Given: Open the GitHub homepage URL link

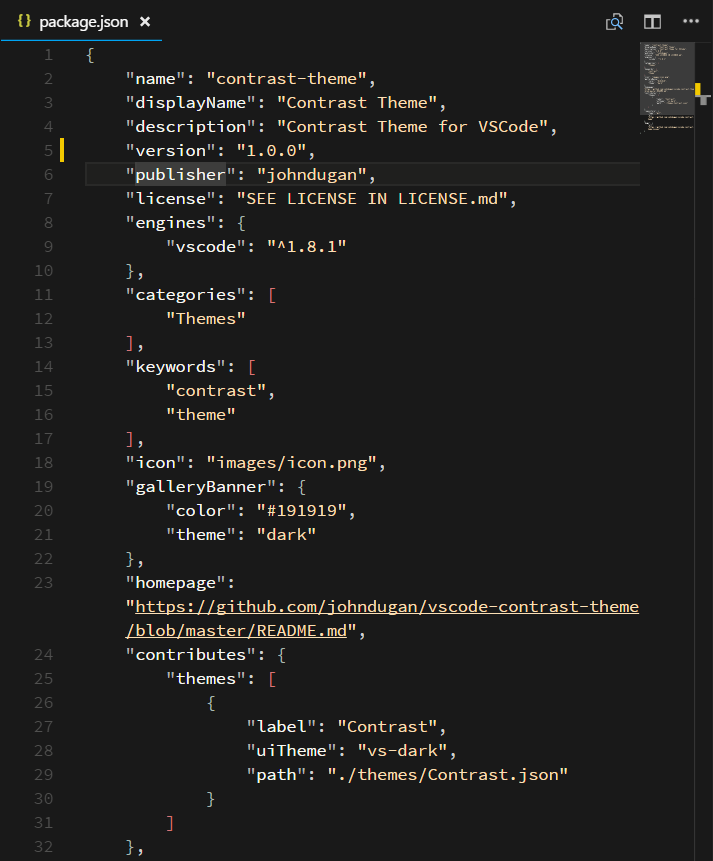Looking at the screenshot, I should (x=387, y=607).
